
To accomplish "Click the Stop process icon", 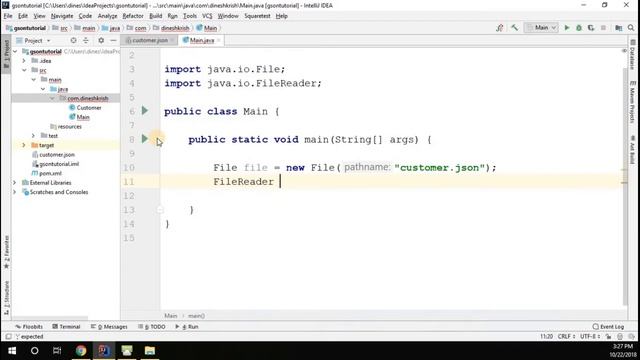I will pos(603,28).
